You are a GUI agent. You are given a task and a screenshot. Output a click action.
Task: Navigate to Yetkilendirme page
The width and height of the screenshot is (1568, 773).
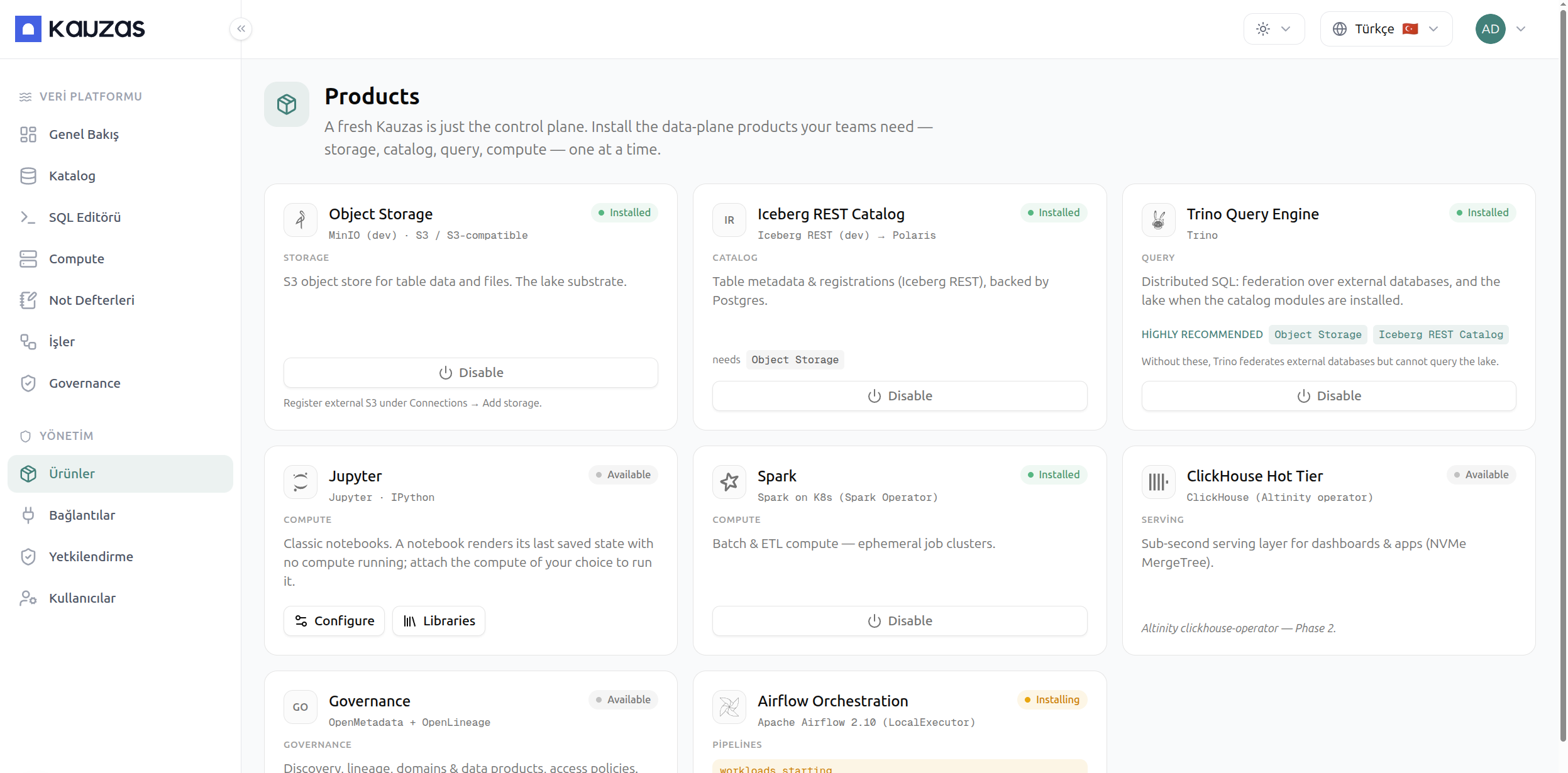pyautogui.click(x=120, y=557)
